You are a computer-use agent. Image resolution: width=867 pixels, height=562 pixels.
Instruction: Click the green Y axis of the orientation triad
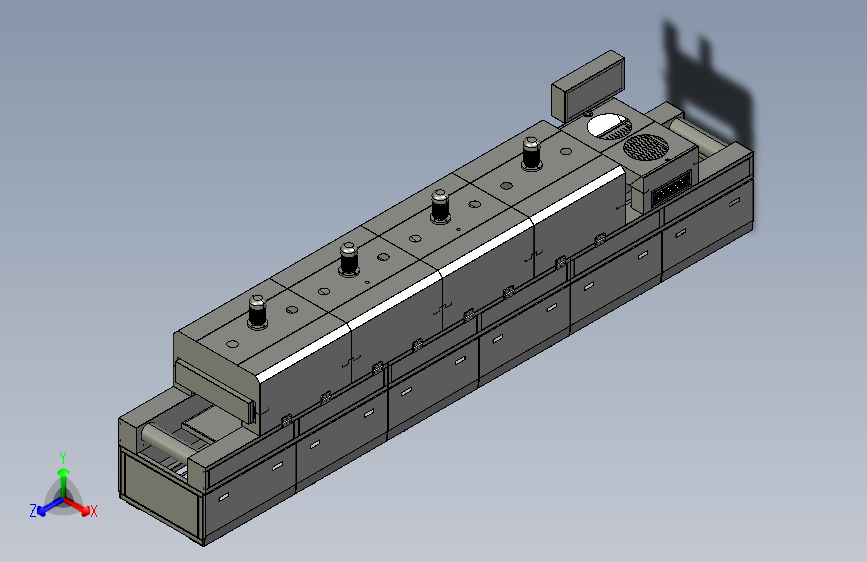tap(64, 482)
